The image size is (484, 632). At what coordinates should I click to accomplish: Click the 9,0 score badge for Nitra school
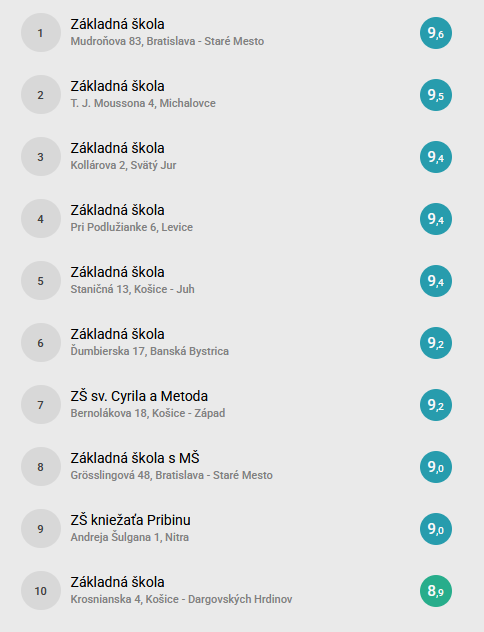point(436,529)
